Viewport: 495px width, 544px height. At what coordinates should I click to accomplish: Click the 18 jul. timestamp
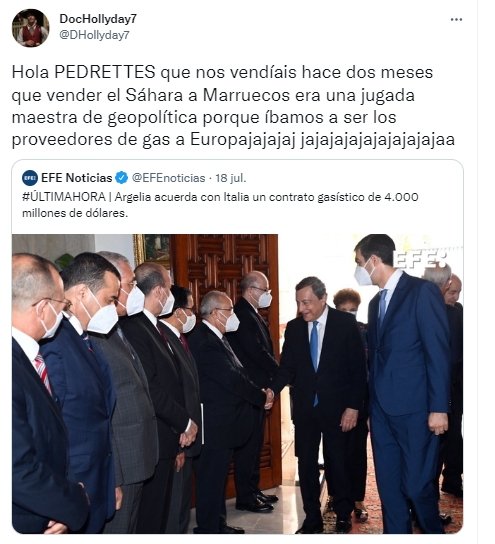point(231,178)
